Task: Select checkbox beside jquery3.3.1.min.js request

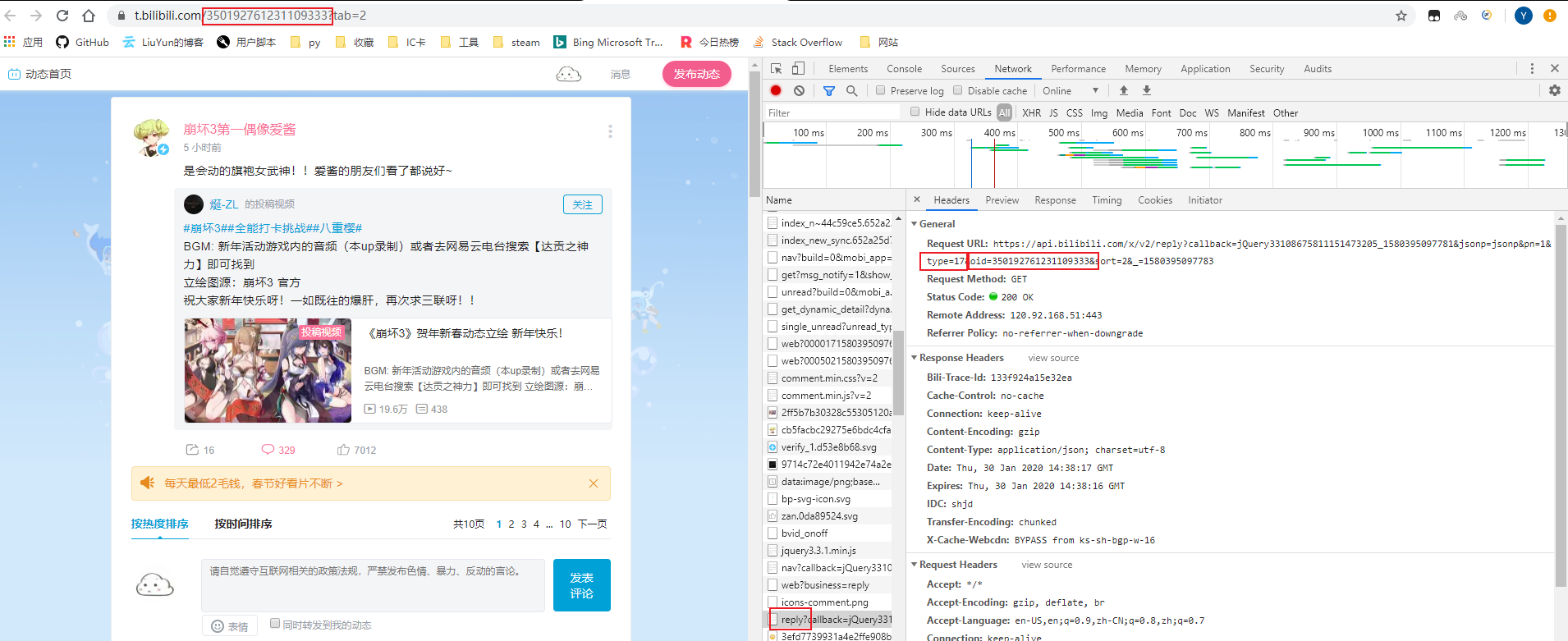Action: click(773, 551)
